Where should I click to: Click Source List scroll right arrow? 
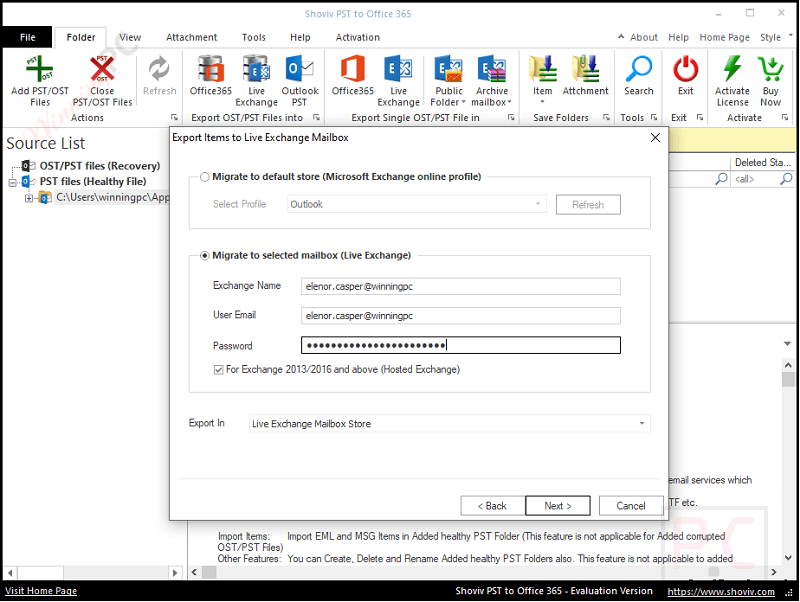pos(175,573)
